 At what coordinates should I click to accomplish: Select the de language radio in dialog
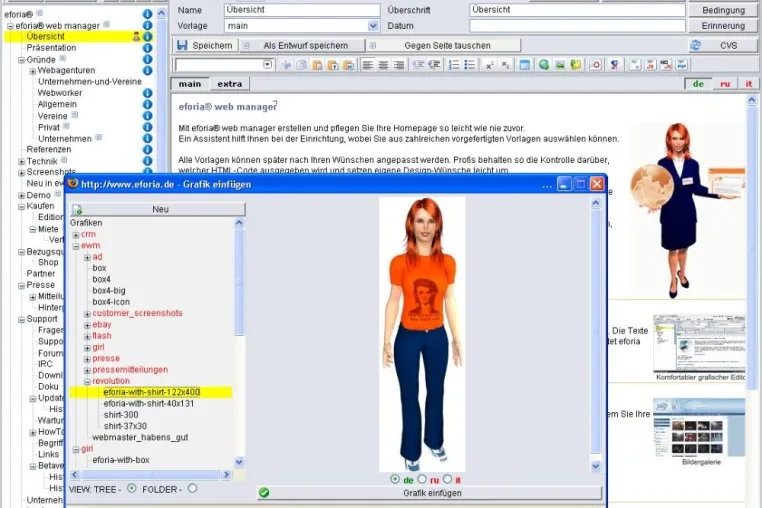pos(395,479)
